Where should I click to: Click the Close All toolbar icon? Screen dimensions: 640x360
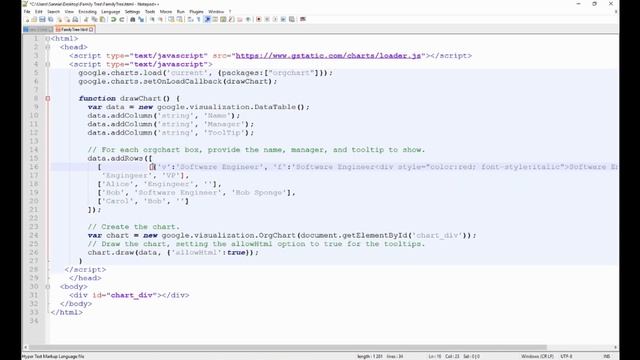(67, 19)
